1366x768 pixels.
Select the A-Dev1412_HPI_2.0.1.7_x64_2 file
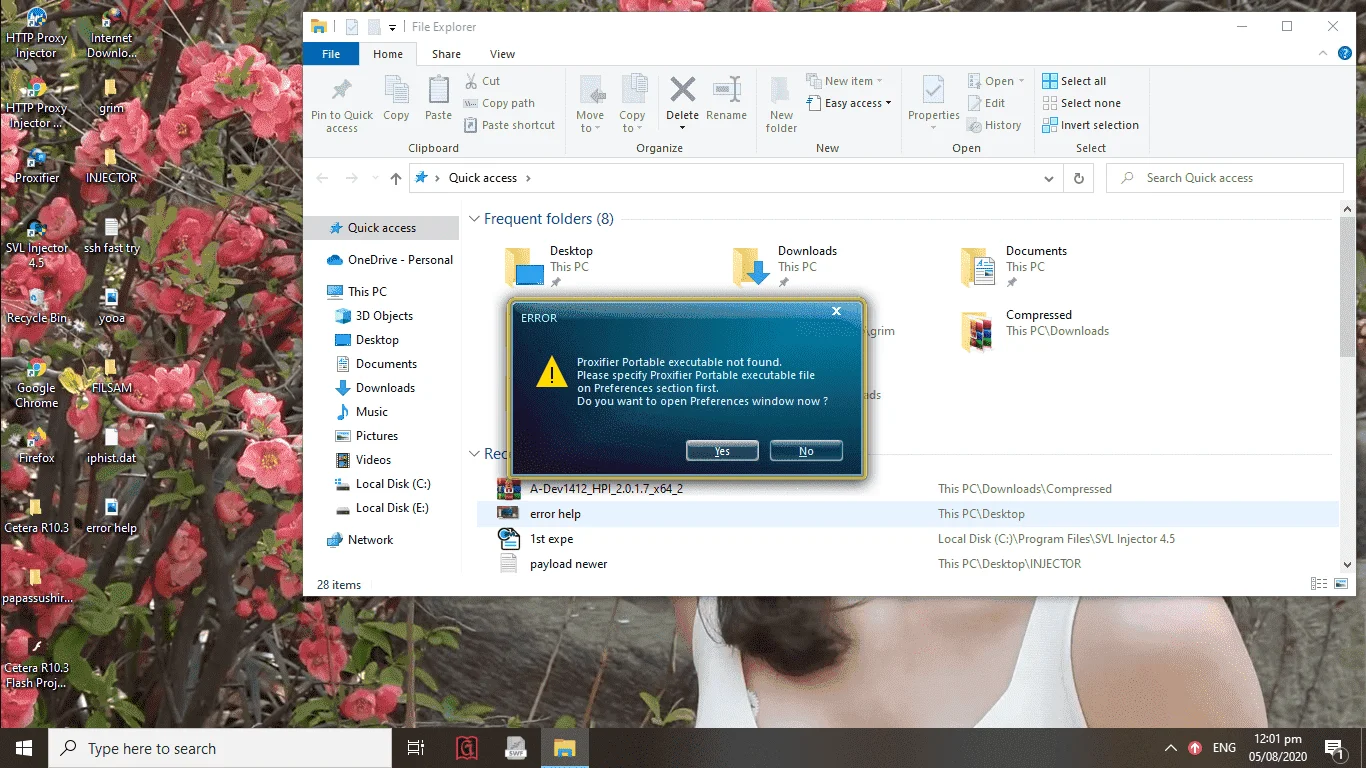[x=606, y=489]
